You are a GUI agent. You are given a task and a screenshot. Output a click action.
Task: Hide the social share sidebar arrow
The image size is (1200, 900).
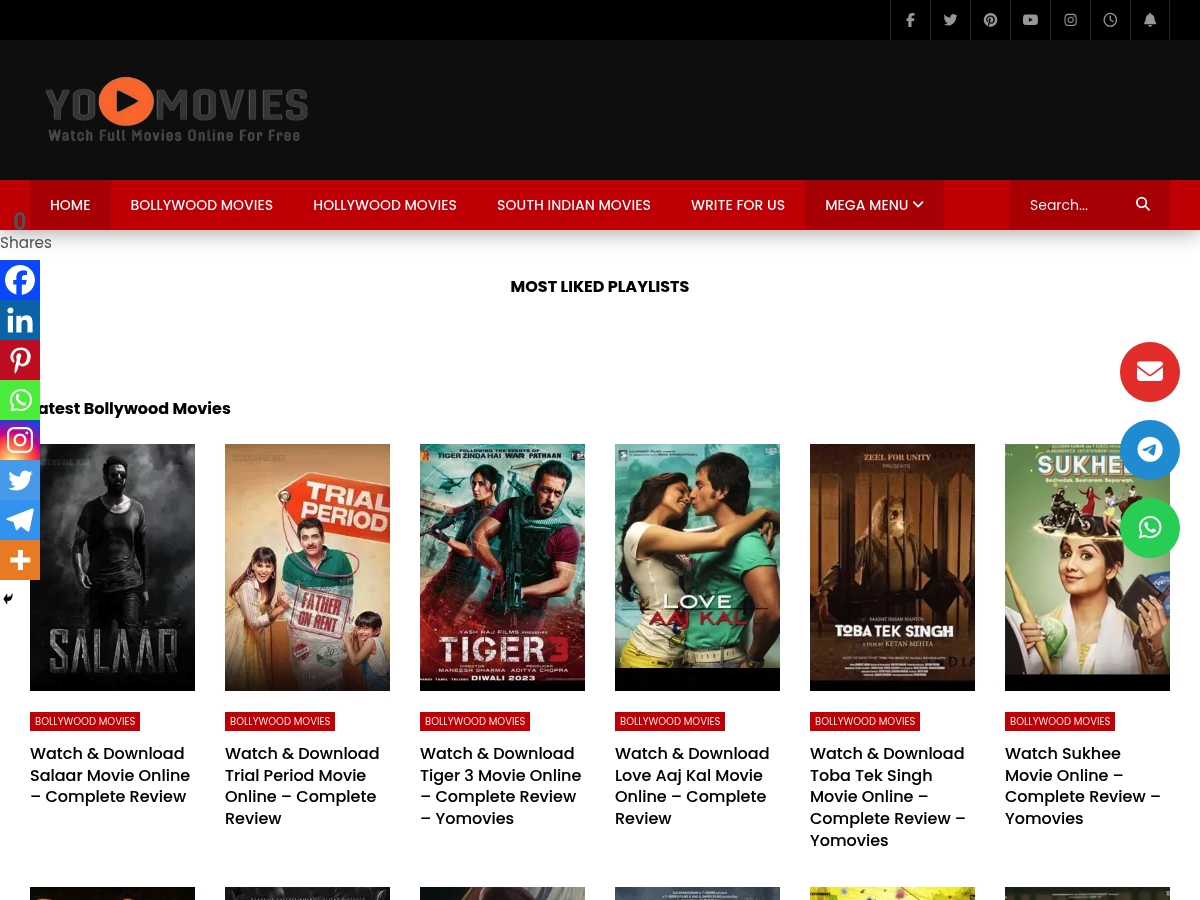[8, 599]
